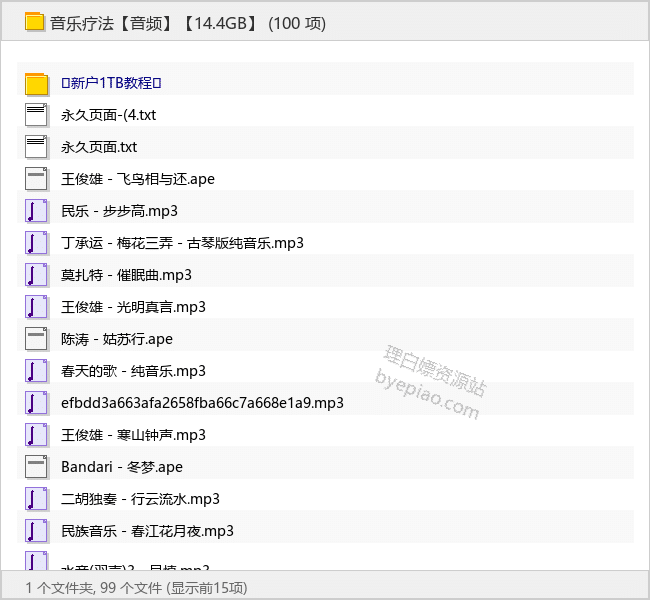Click status text 1 个文件夹, 99 个文件

click(x=94, y=588)
